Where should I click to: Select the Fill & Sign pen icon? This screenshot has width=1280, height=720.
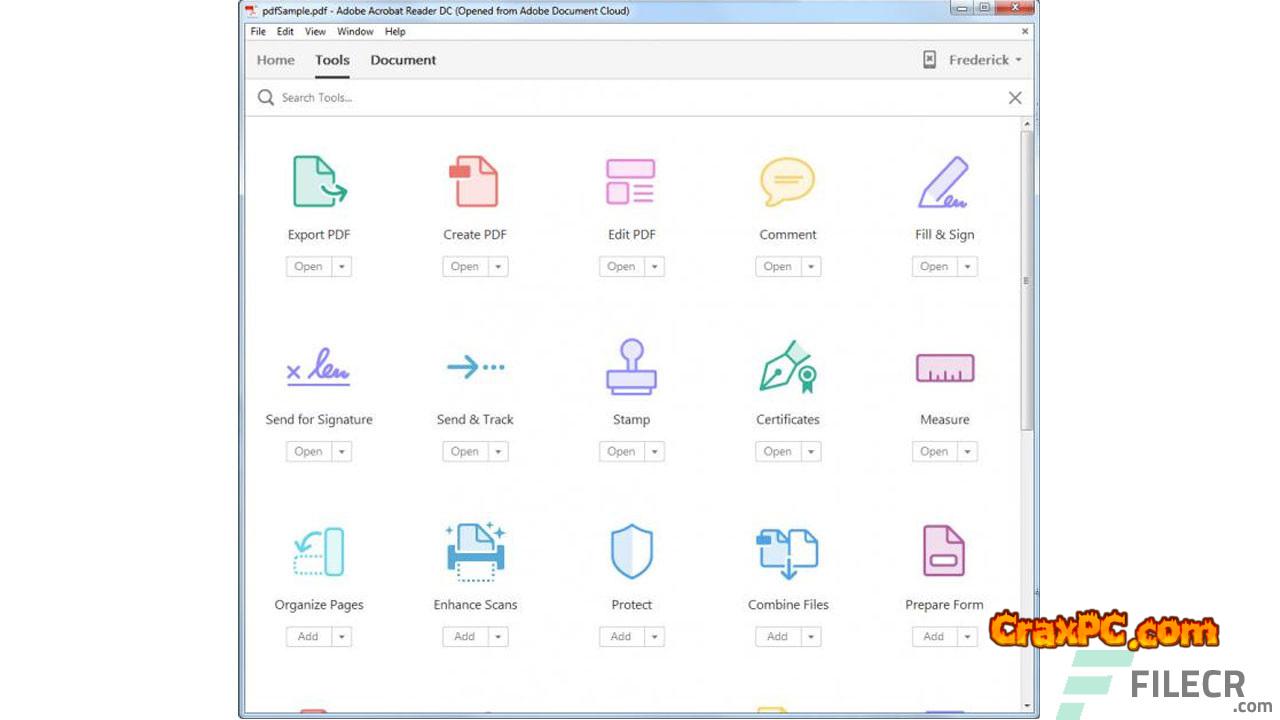coord(943,182)
